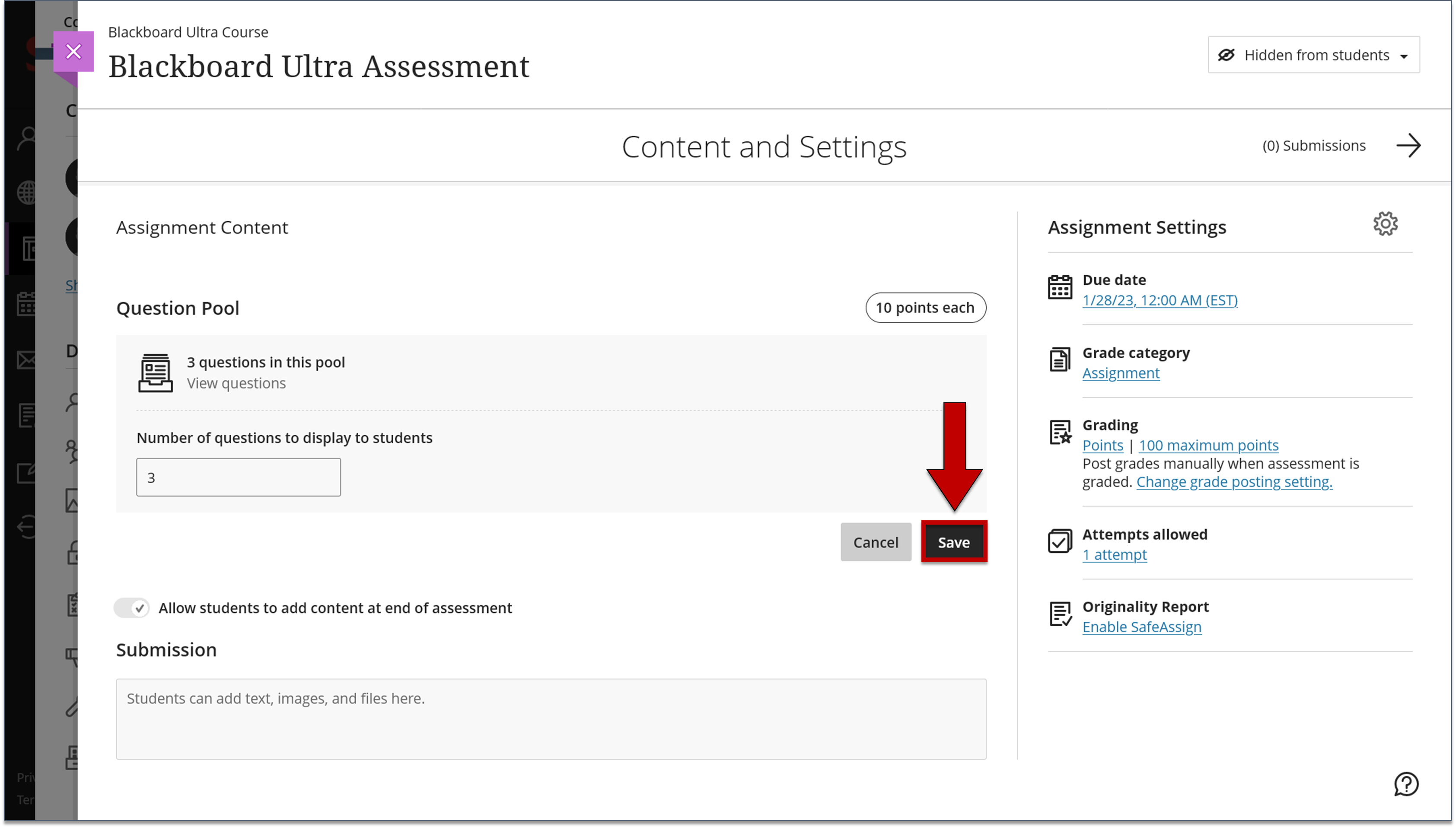
Task: Navigate to the (0) Submissions tab
Action: 1314,145
